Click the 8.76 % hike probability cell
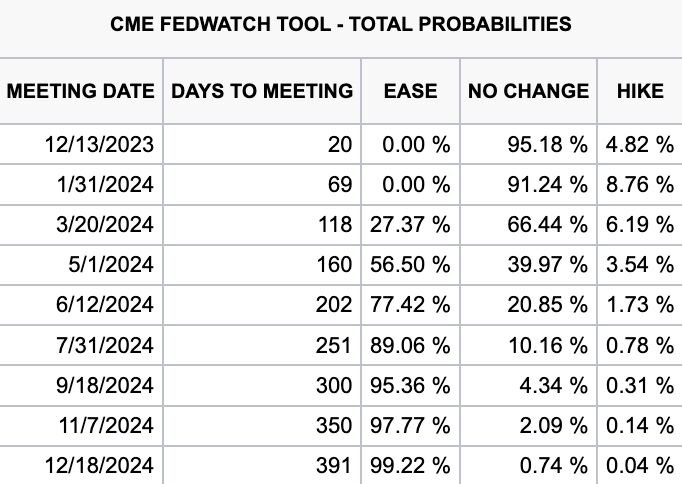The image size is (682, 484). pos(640,184)
